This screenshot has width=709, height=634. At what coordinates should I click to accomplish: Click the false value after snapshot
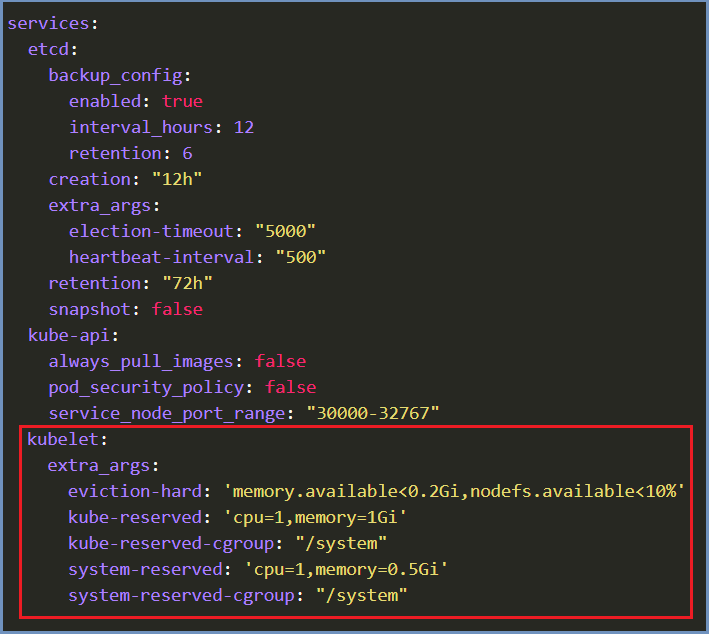[x=177, y=309]
